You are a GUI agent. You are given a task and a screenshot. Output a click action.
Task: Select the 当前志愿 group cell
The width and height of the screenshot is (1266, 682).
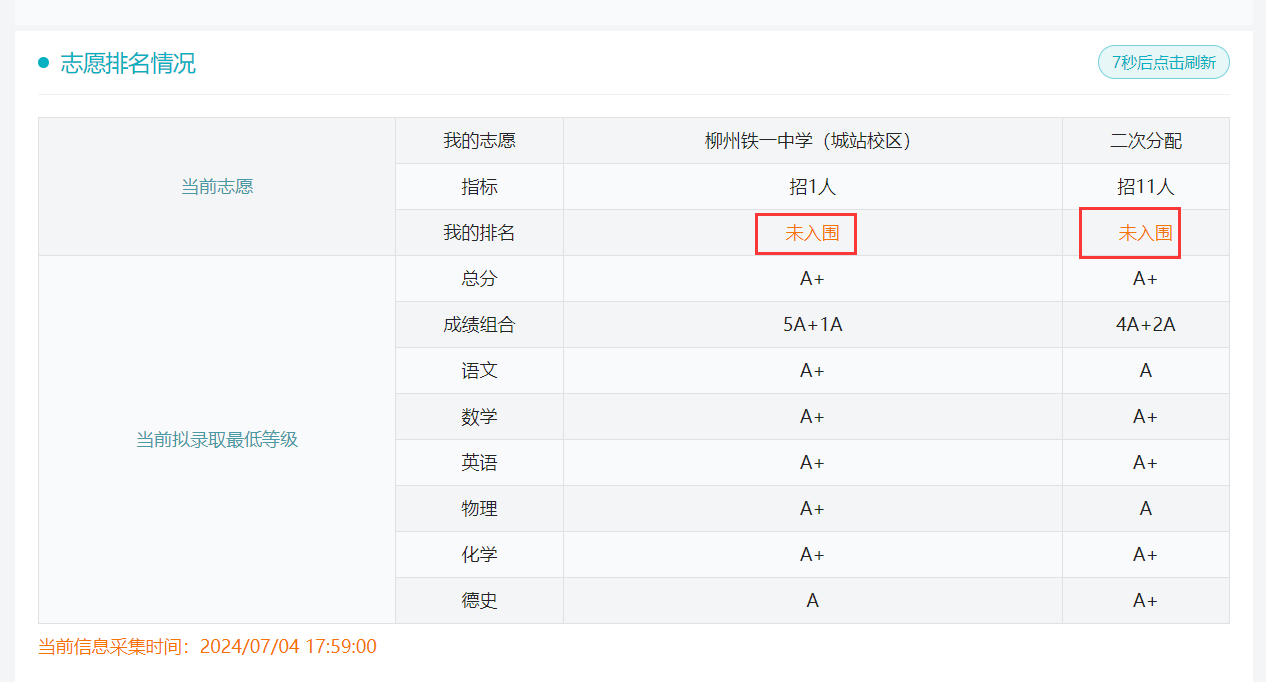217,187
